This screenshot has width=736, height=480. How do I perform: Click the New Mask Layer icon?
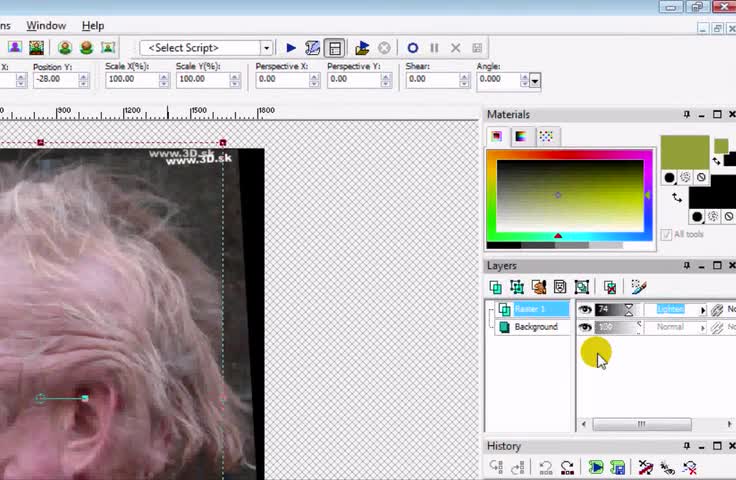(560, 287)
